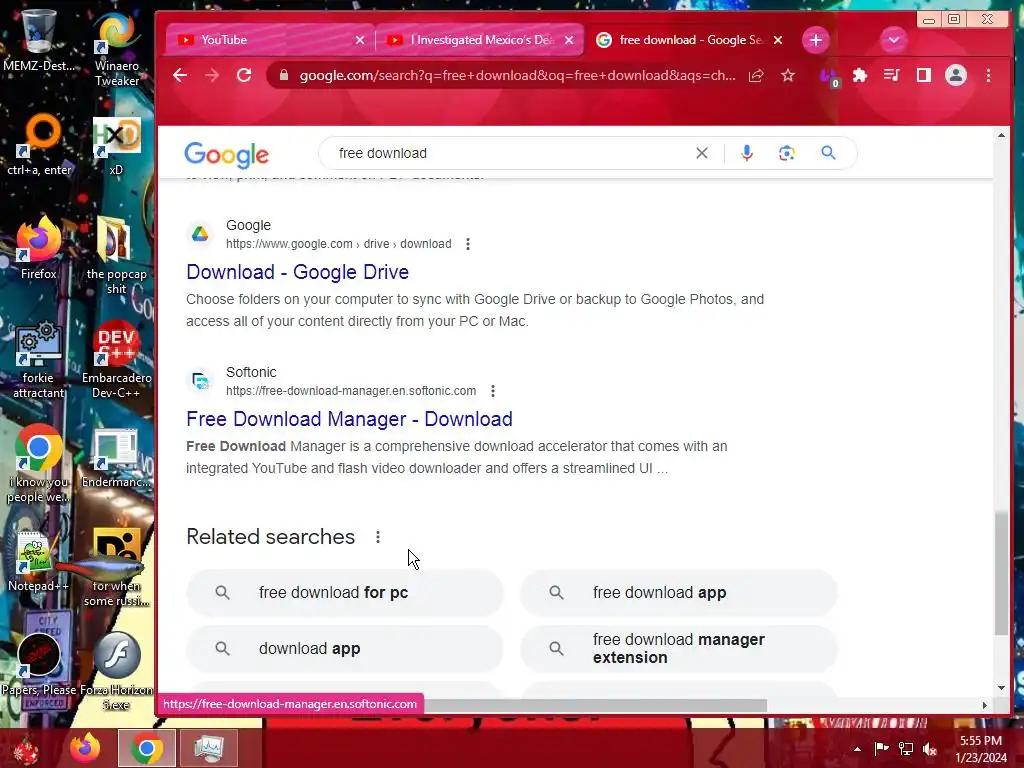Select Embarcadero Dev-C++ desktop icon

[116, 359]
